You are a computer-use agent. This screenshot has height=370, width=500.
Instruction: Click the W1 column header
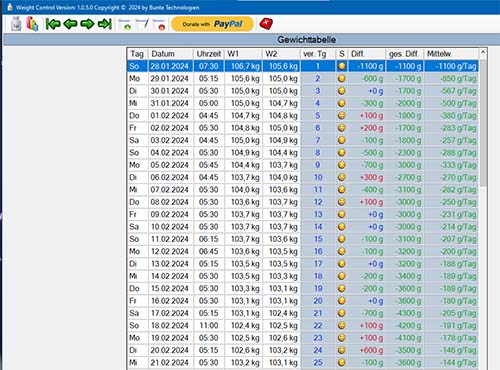click(243, 54)
